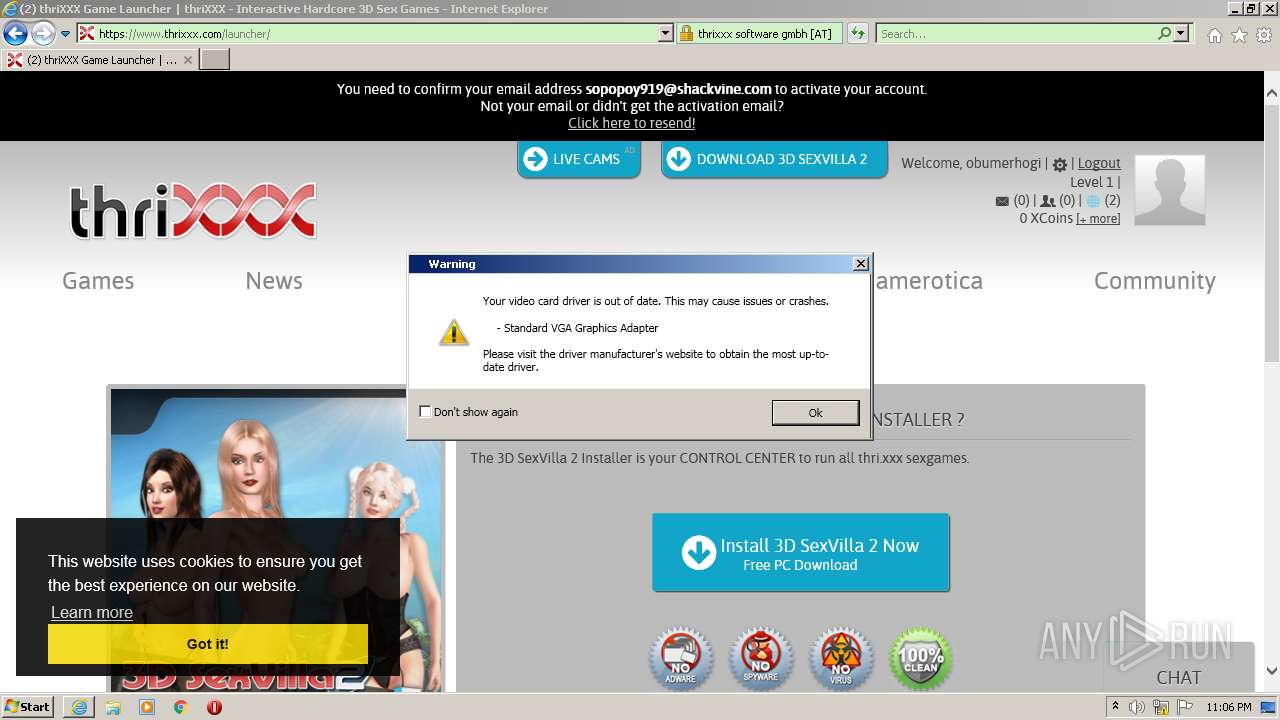The width and height of the screenshot is (1280, 720).
Task: Click the No Virus badge
Action: [x=841, y=659]
